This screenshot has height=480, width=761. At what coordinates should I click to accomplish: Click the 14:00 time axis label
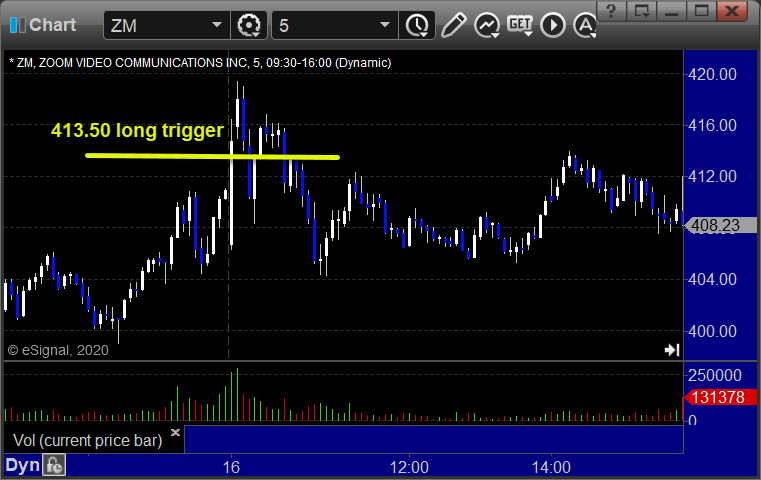click(x=551, y=467)
